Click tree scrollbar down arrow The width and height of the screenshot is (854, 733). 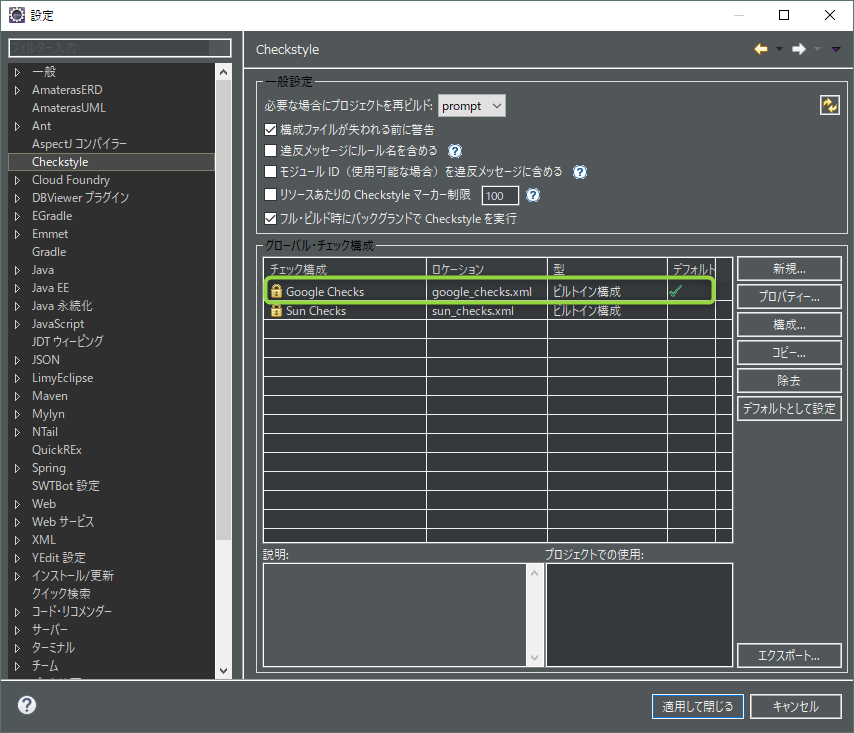tap(223, 670)
